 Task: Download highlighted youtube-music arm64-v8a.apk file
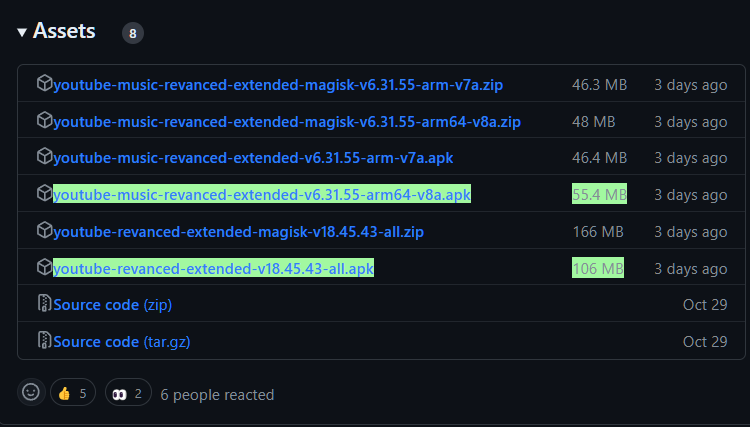[262, 195]
